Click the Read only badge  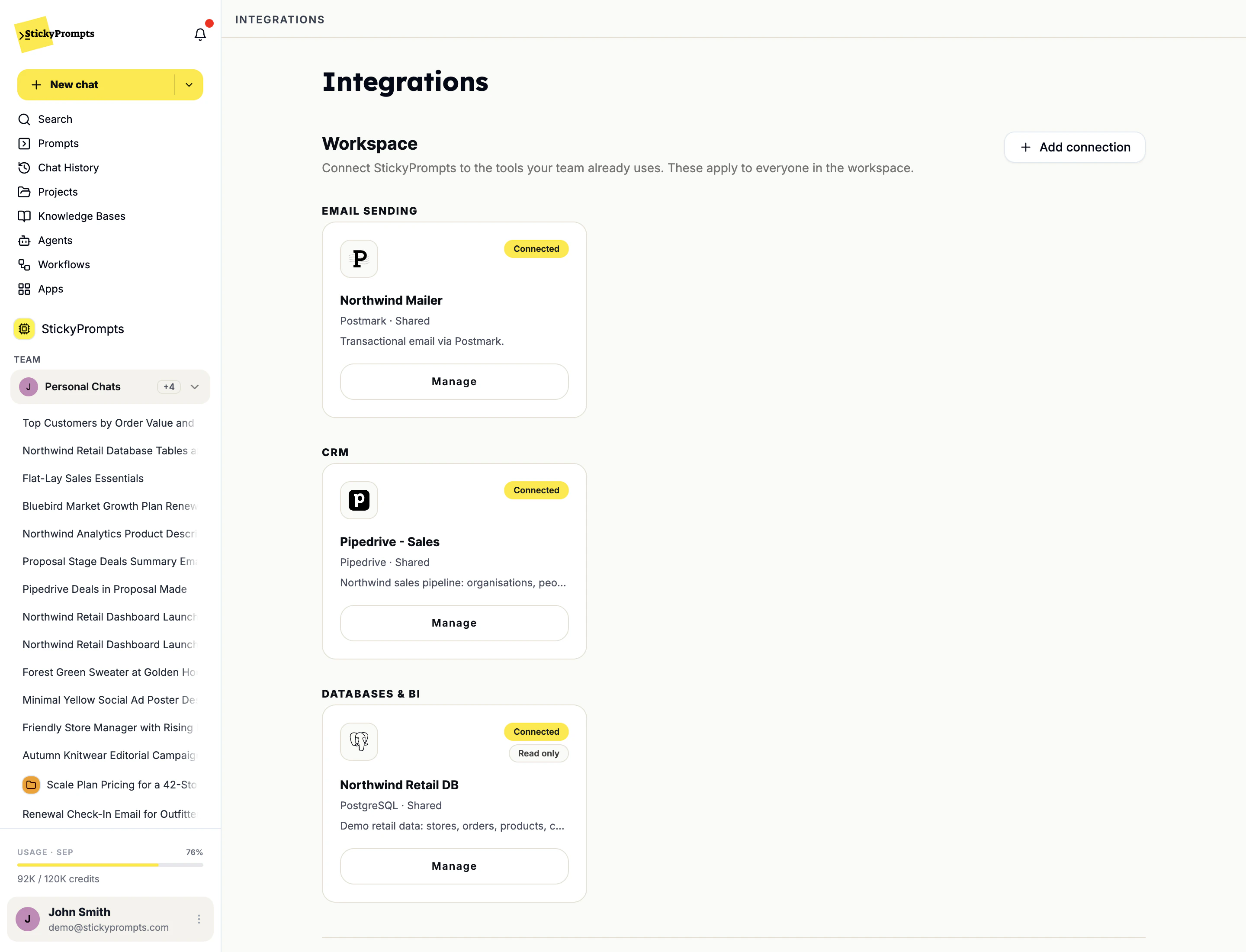[538, 753]
